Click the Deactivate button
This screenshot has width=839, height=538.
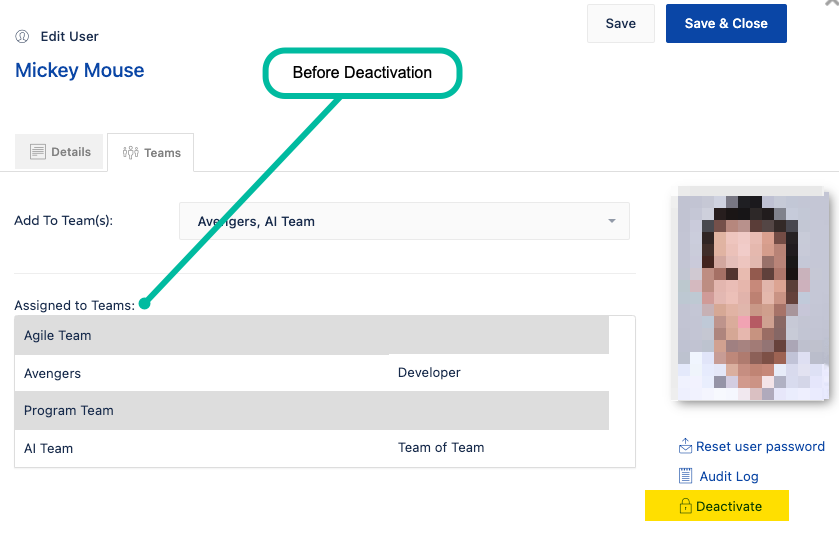point(716,506)
